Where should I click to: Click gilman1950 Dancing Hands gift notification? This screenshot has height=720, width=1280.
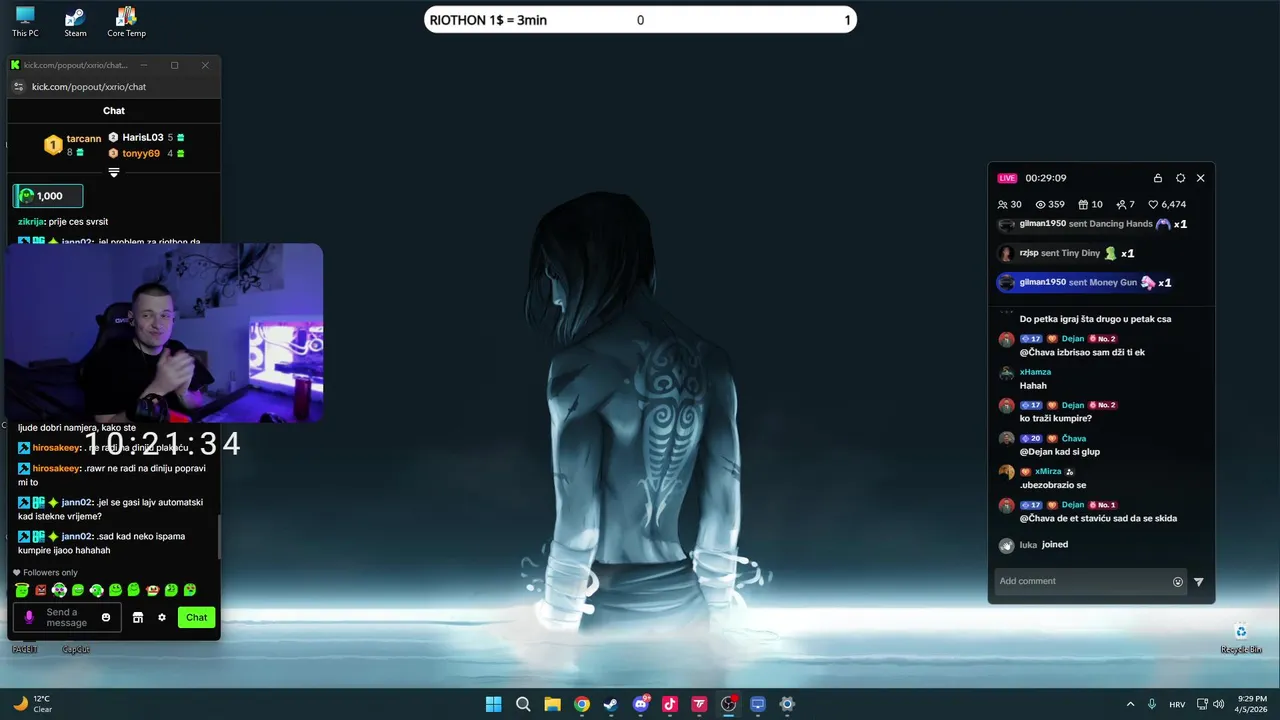[1092, 224]
